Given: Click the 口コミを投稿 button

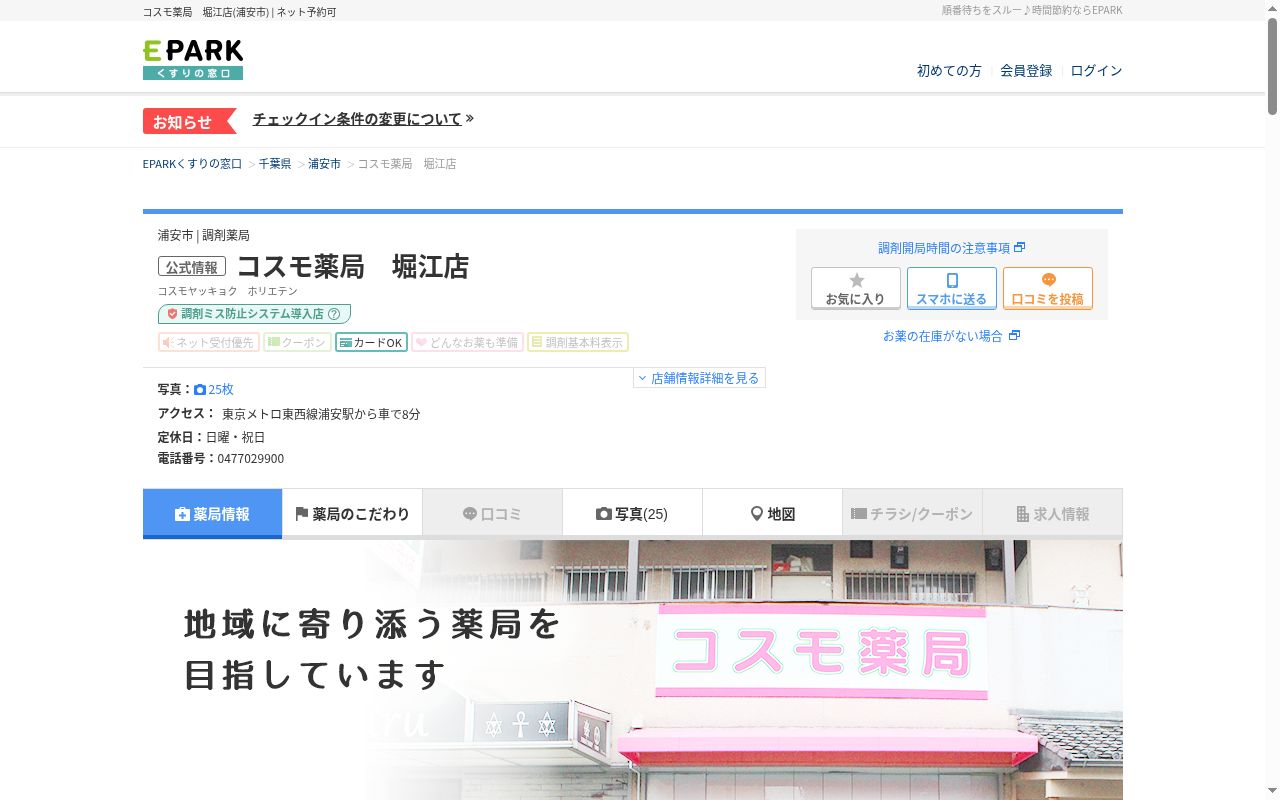Looking at the screenshot, I should (1048, 288).
